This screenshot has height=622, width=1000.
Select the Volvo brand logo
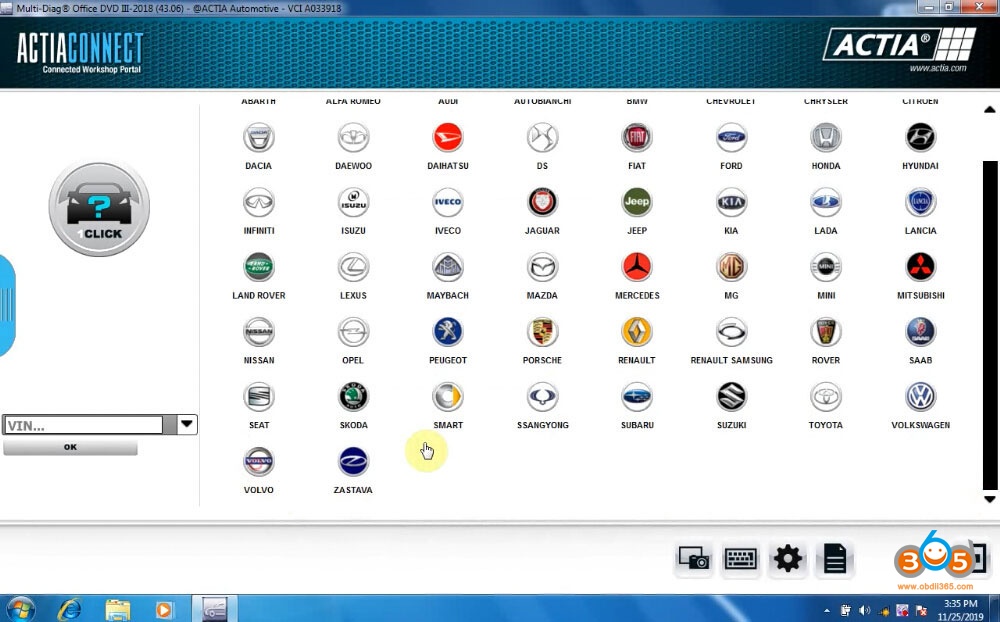(258, 461)
